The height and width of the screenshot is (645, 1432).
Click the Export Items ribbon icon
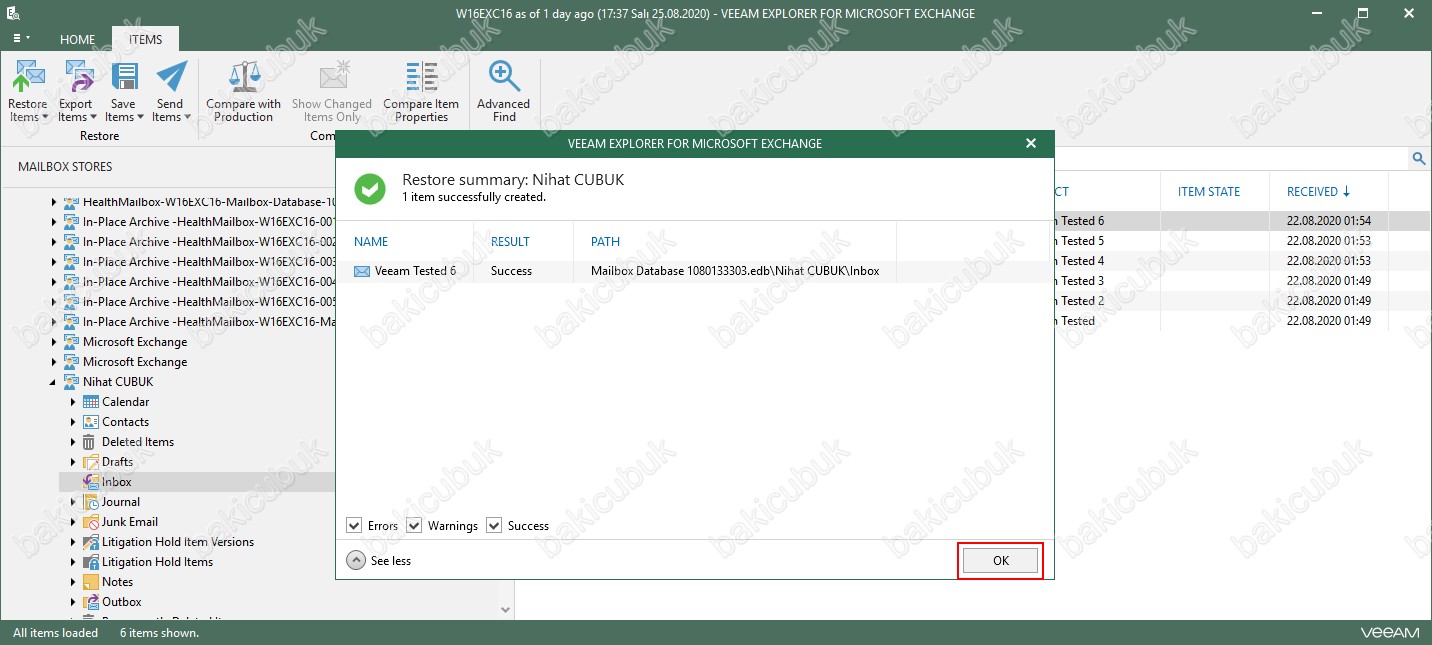(x=78, y=77)
